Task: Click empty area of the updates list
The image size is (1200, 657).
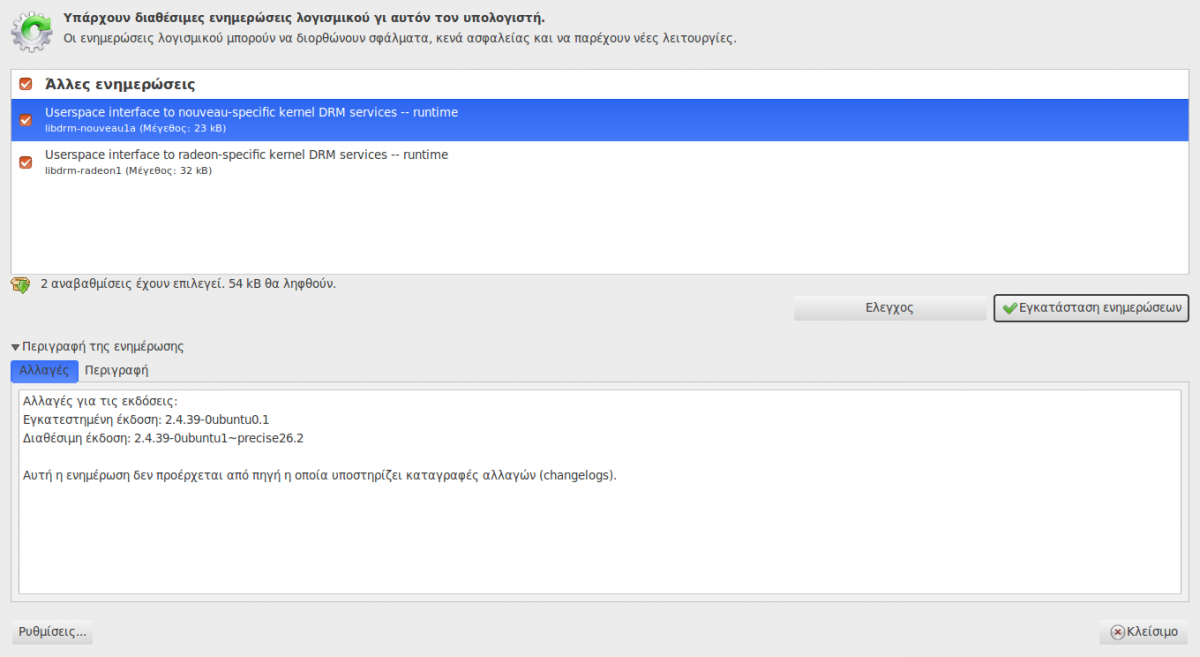Action: coord(600,228)
